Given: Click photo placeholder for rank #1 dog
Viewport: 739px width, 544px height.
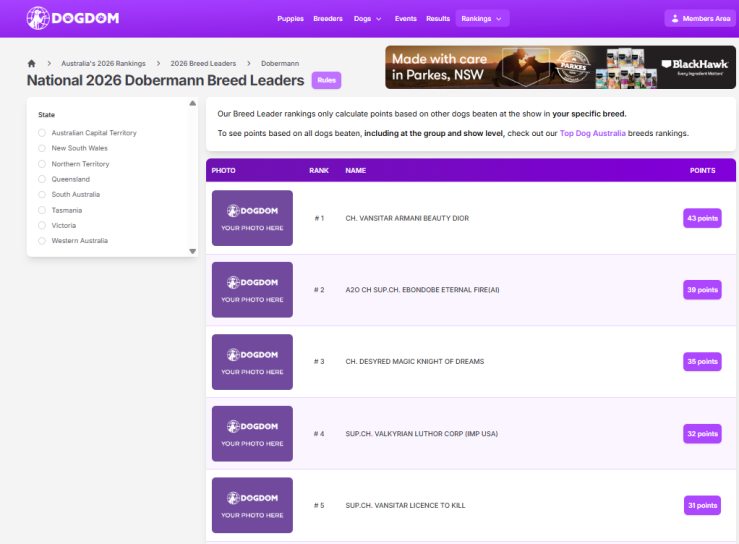Looking at the screenshot, I should point(252,218).
